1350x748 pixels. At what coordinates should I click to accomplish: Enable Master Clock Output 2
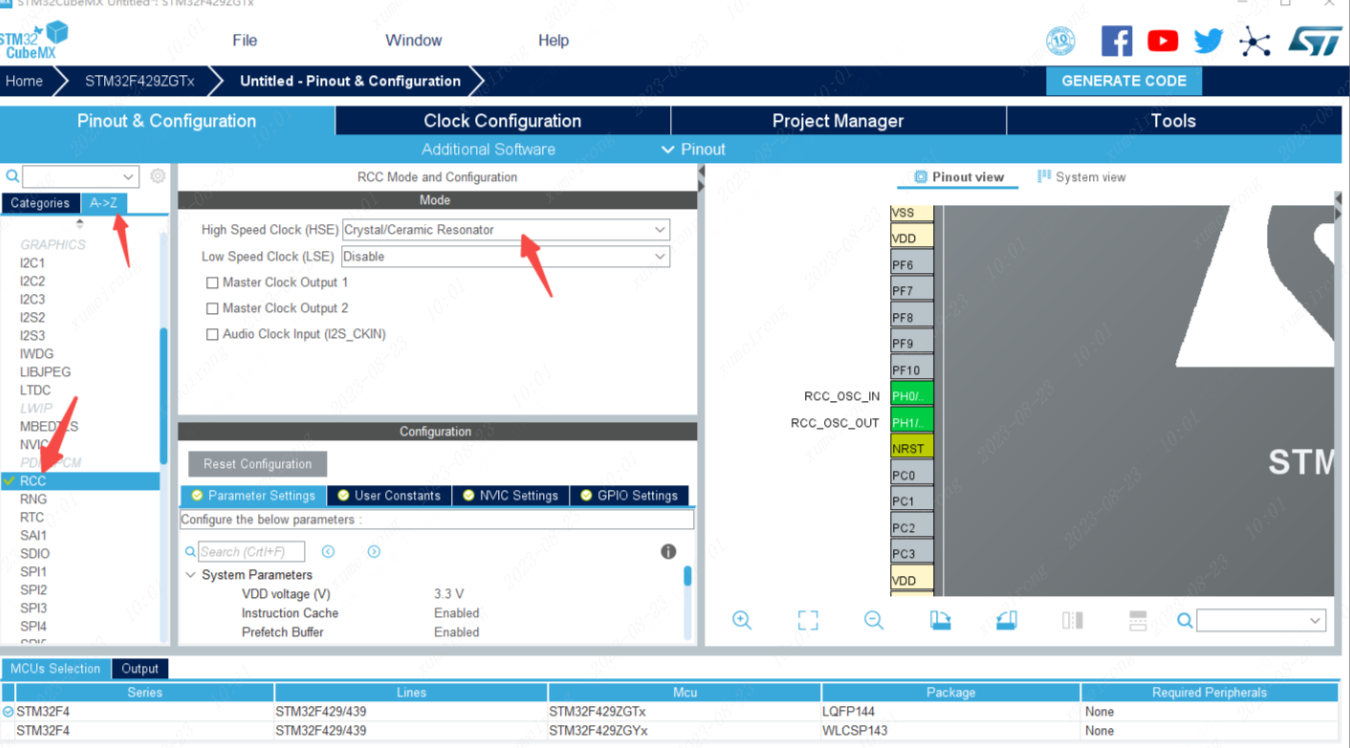[212, 309]
